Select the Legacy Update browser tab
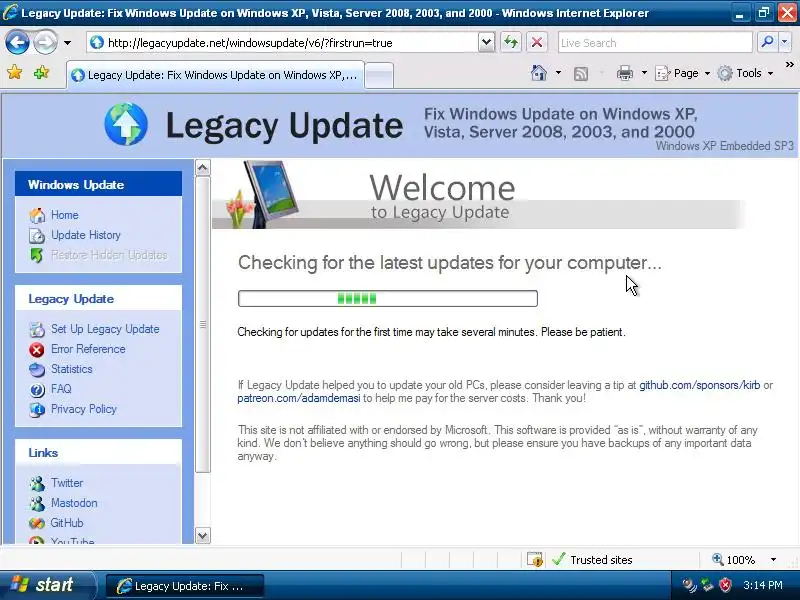Image resolution: width=800 pixels, height=600 pixels. pyautogui.click(x=216, y=75)
